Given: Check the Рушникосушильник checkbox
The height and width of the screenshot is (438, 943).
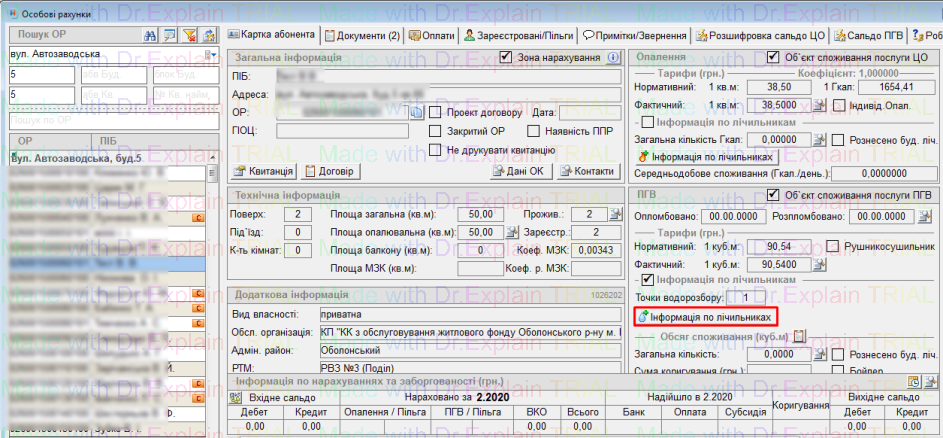Looking at the screenshot, I should (x=833, y=247).
